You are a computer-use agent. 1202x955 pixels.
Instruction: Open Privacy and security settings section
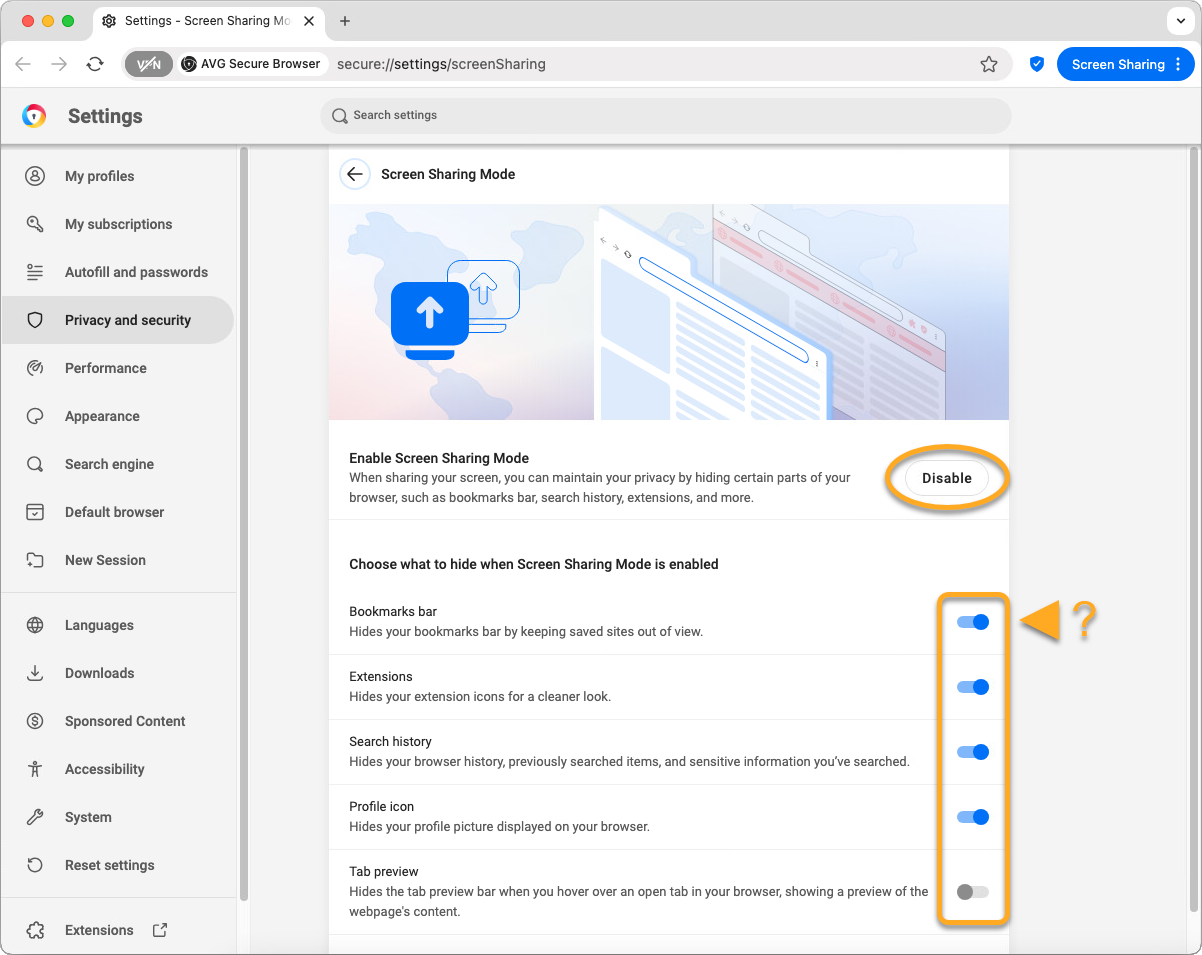click(127, 320)
